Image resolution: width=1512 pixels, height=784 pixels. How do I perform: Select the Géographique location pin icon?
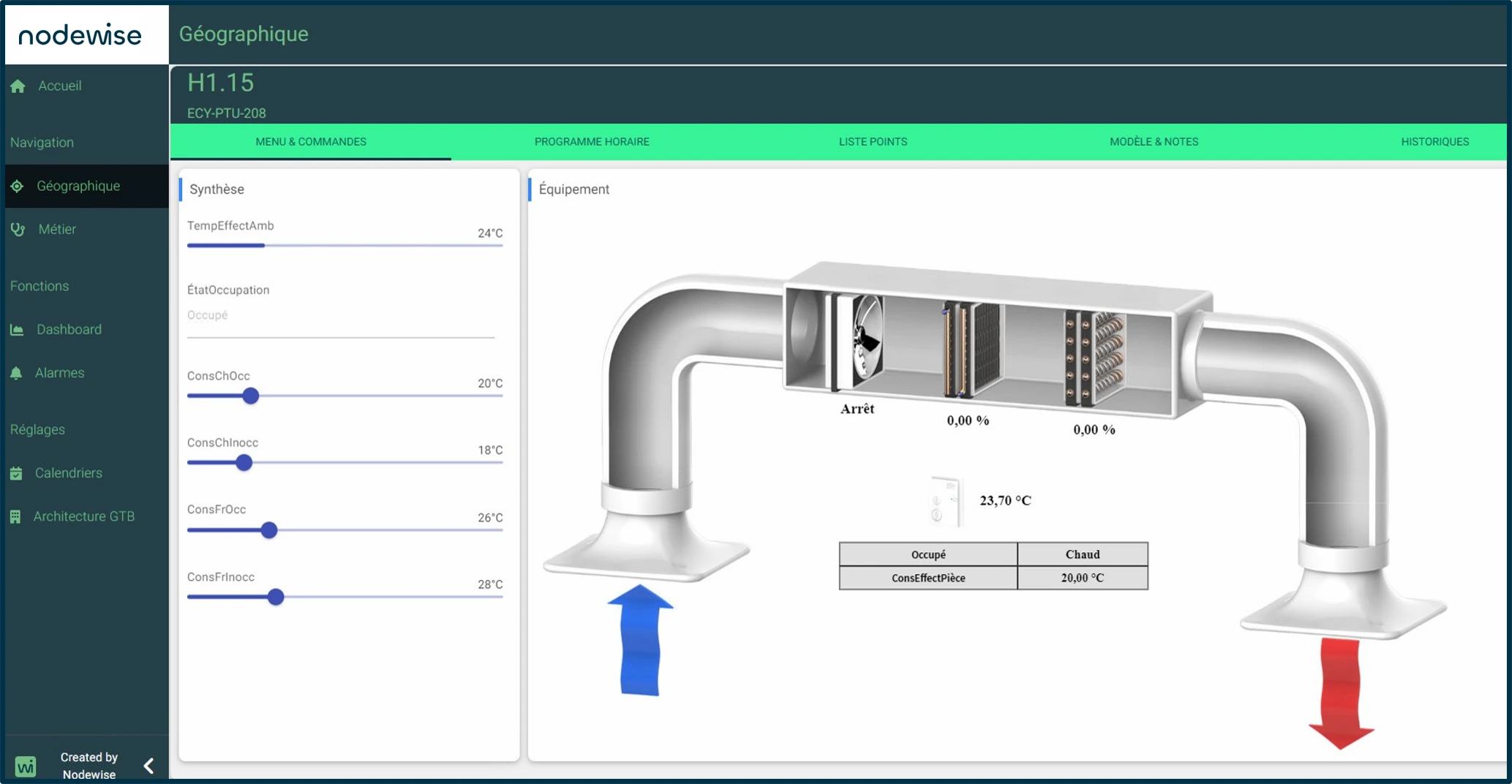click(17, 186)
